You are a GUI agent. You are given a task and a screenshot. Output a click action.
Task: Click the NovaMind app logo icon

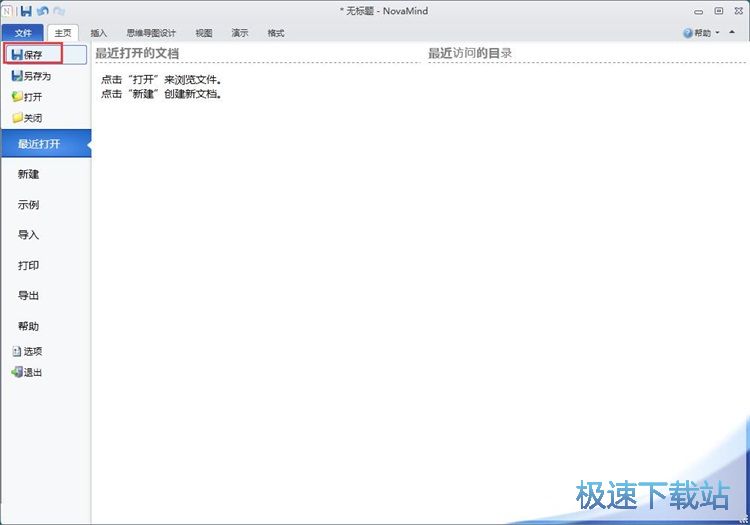pos(7,11)
